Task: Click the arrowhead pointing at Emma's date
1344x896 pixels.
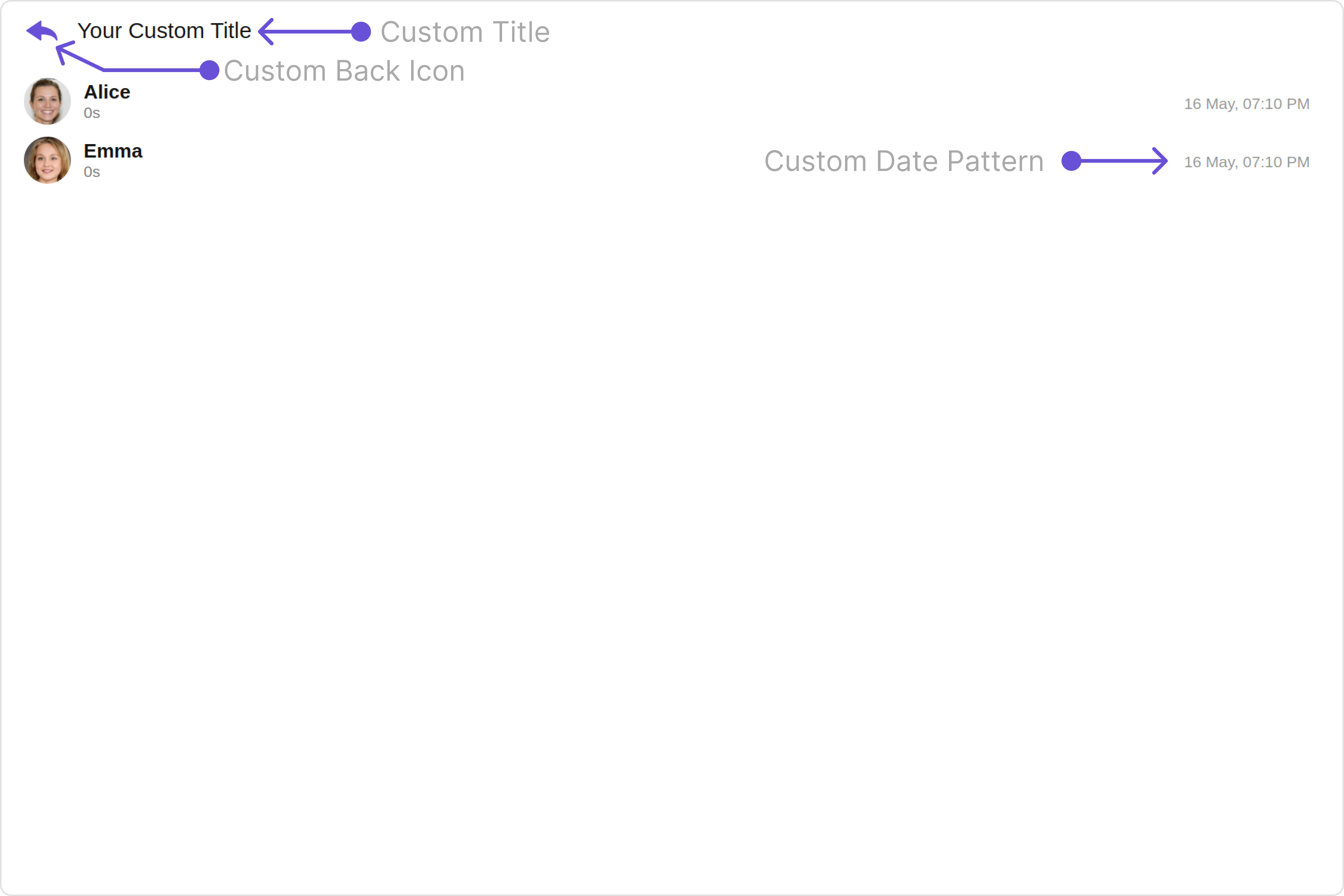Action: pos(1160,161)
